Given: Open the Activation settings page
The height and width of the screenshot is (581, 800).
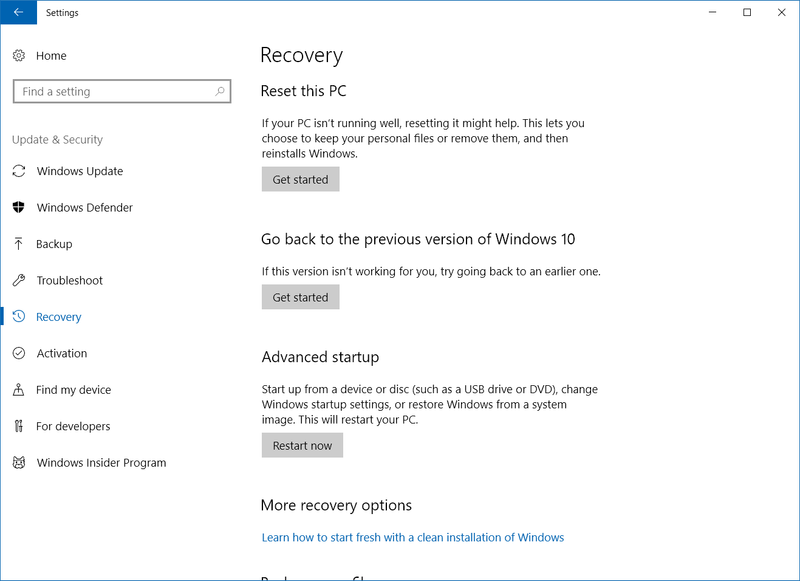Looking at the screenshot, I should point(62,353).
